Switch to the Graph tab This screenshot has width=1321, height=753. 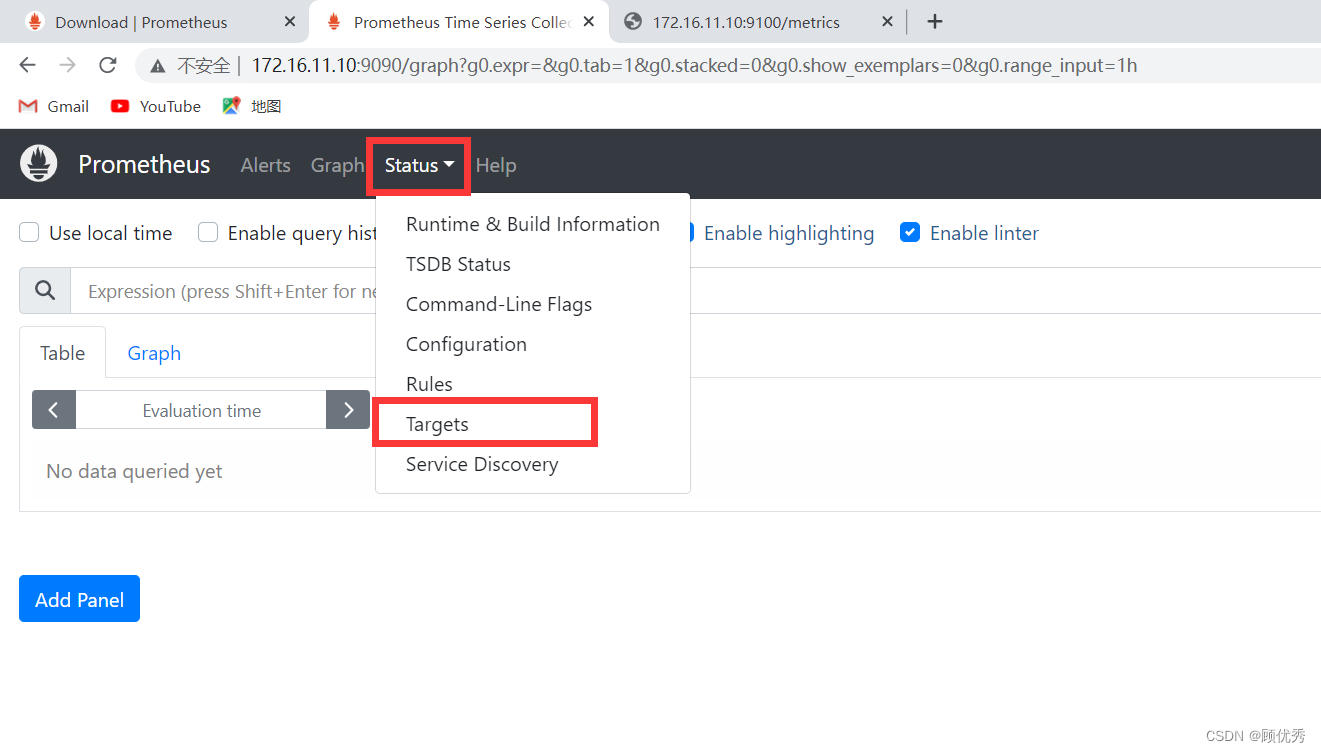(153, 352)
